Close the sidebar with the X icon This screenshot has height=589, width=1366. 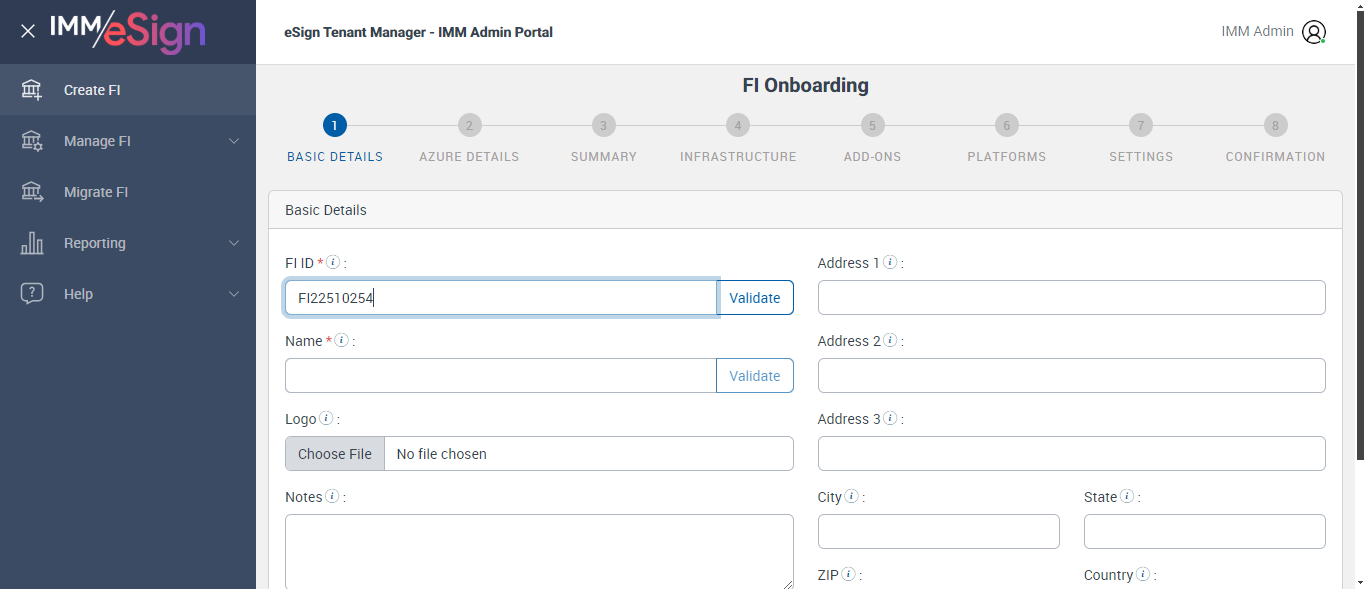point(28,31)
